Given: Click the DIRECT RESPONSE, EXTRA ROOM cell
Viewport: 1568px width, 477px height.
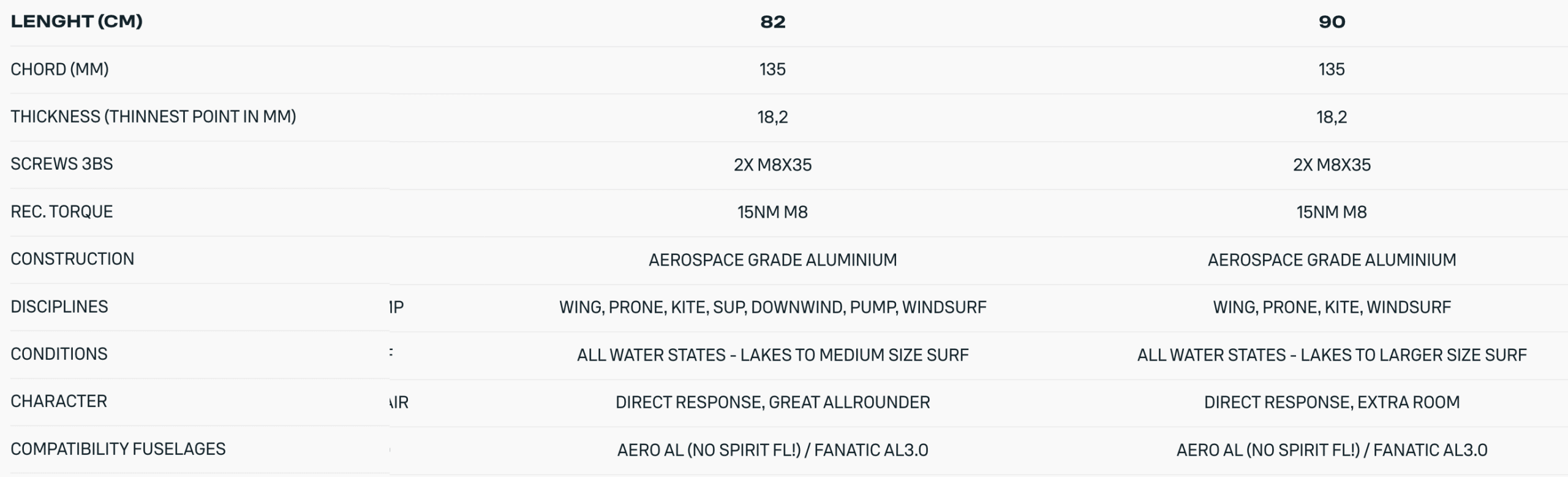Looking at the screenshot, I should 1332,402.
